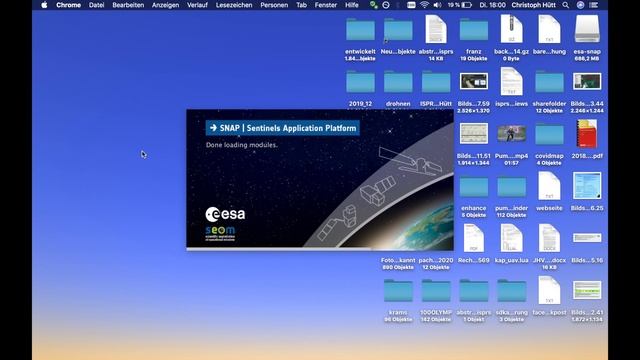This screenshot has width=640, height=360.
Task: Open Spotlight search magnifier
Action: [565, 5]
